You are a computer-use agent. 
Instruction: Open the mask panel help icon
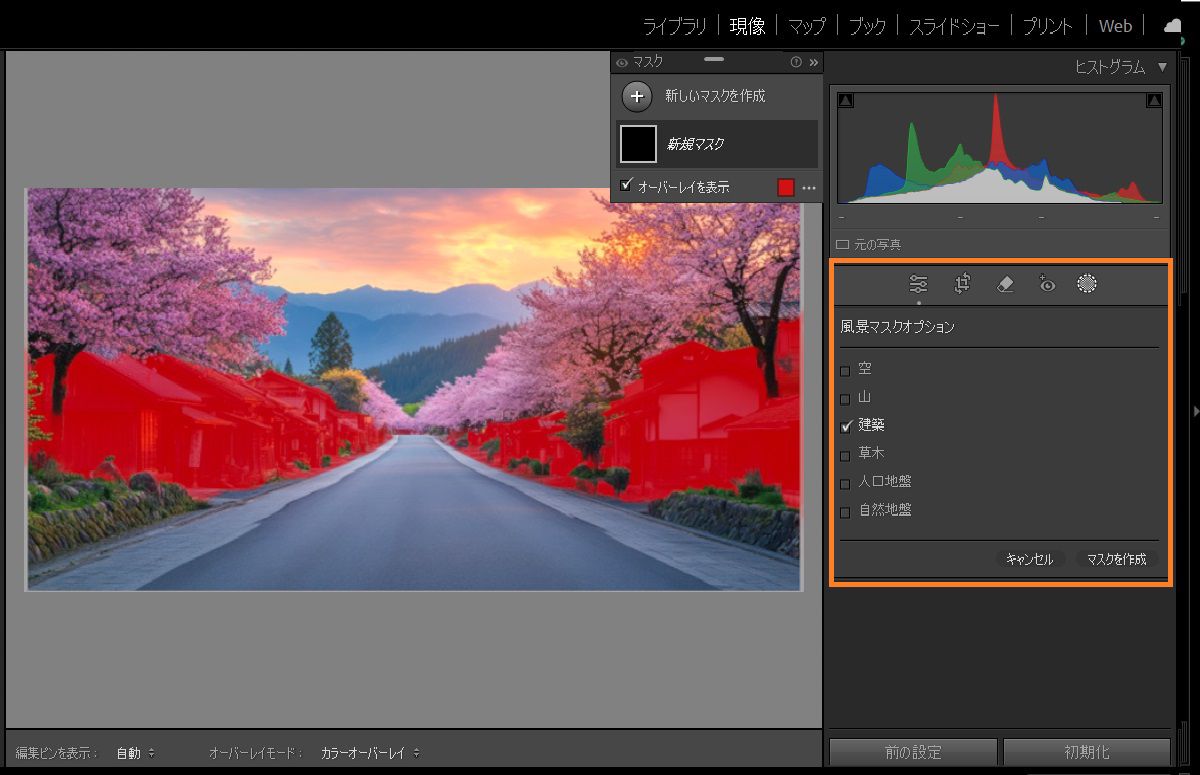(x=795, y=61)
